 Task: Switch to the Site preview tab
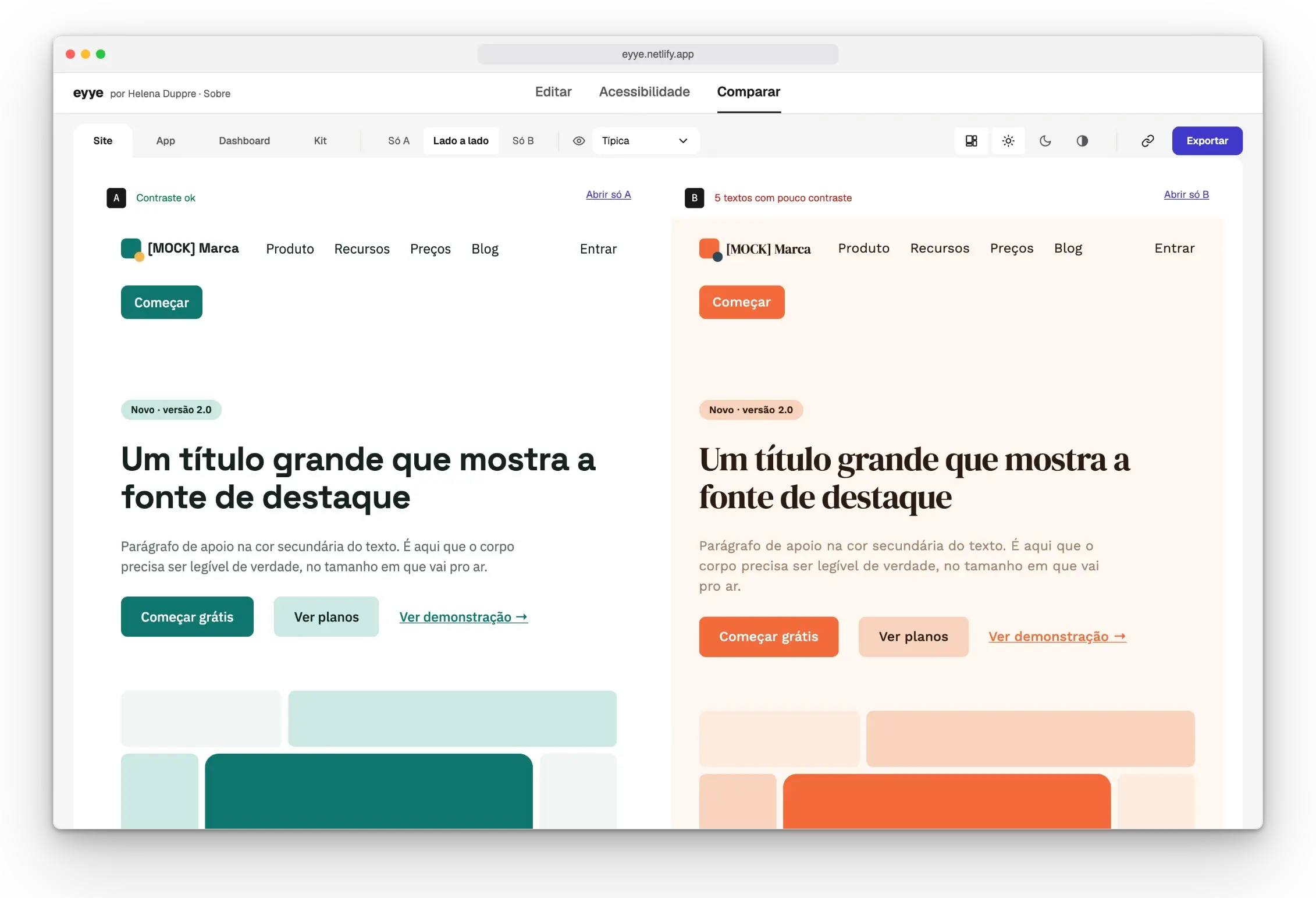[103, 141]
